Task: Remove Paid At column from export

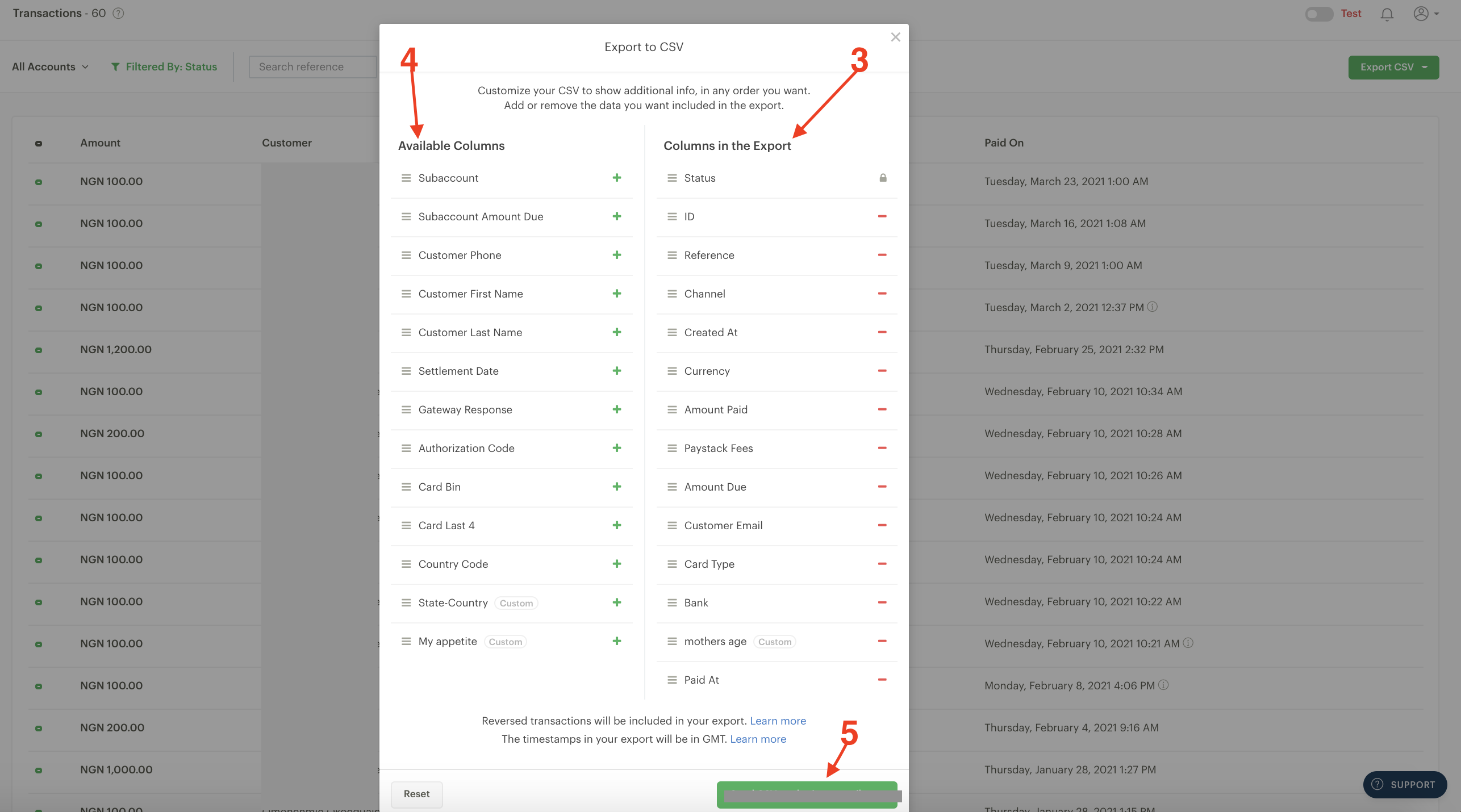Action: coord(882,680)
